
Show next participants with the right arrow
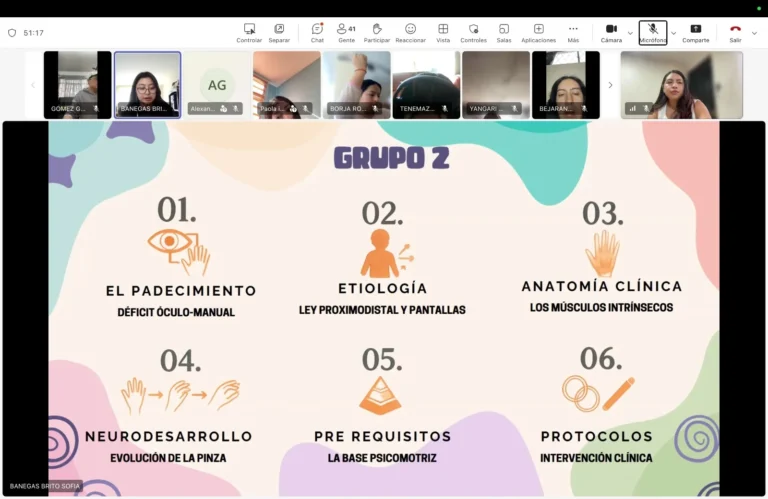click(610, 85)
